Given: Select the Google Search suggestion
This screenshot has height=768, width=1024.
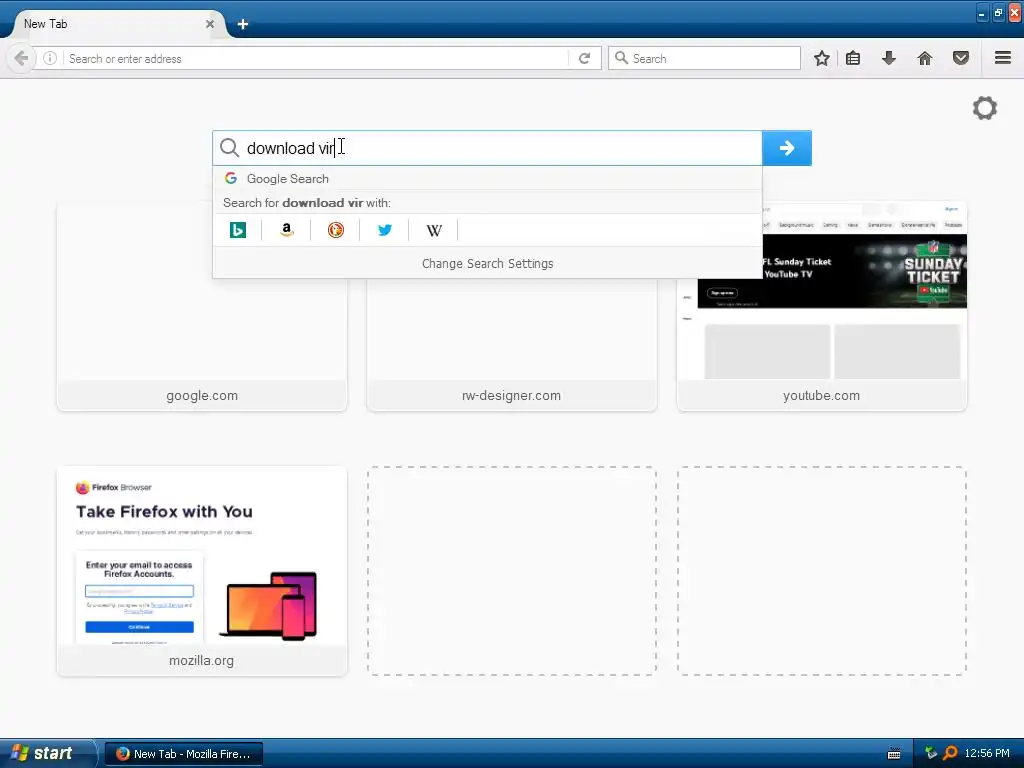Looking at the screenshot, I should point(487,178).
